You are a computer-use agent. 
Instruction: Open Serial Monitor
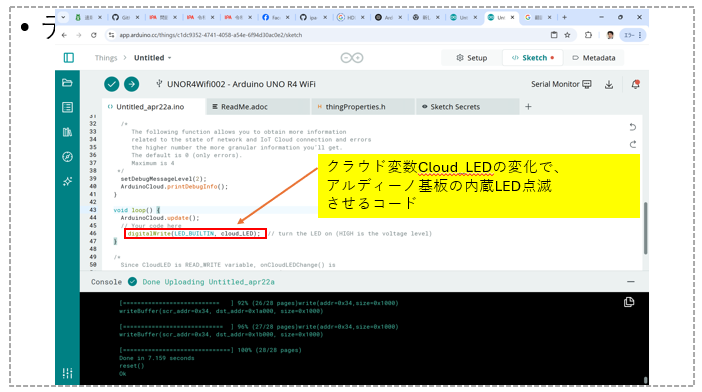point(561,84)
